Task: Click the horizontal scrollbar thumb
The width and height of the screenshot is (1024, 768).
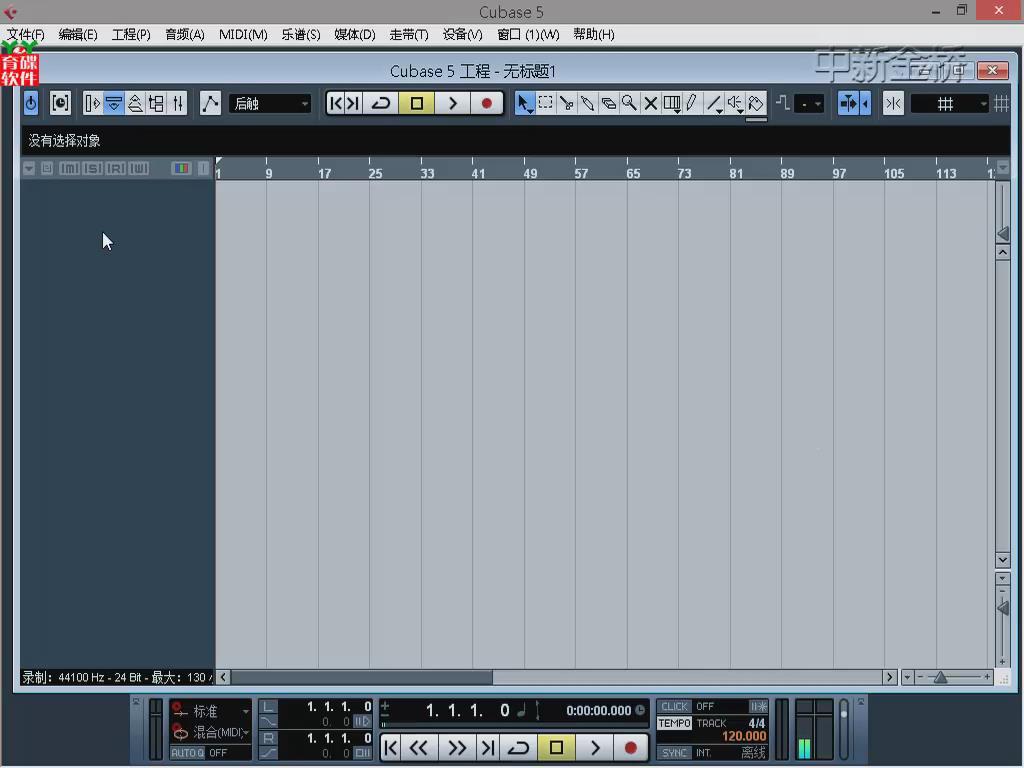Action: click(x=361, y=677)
